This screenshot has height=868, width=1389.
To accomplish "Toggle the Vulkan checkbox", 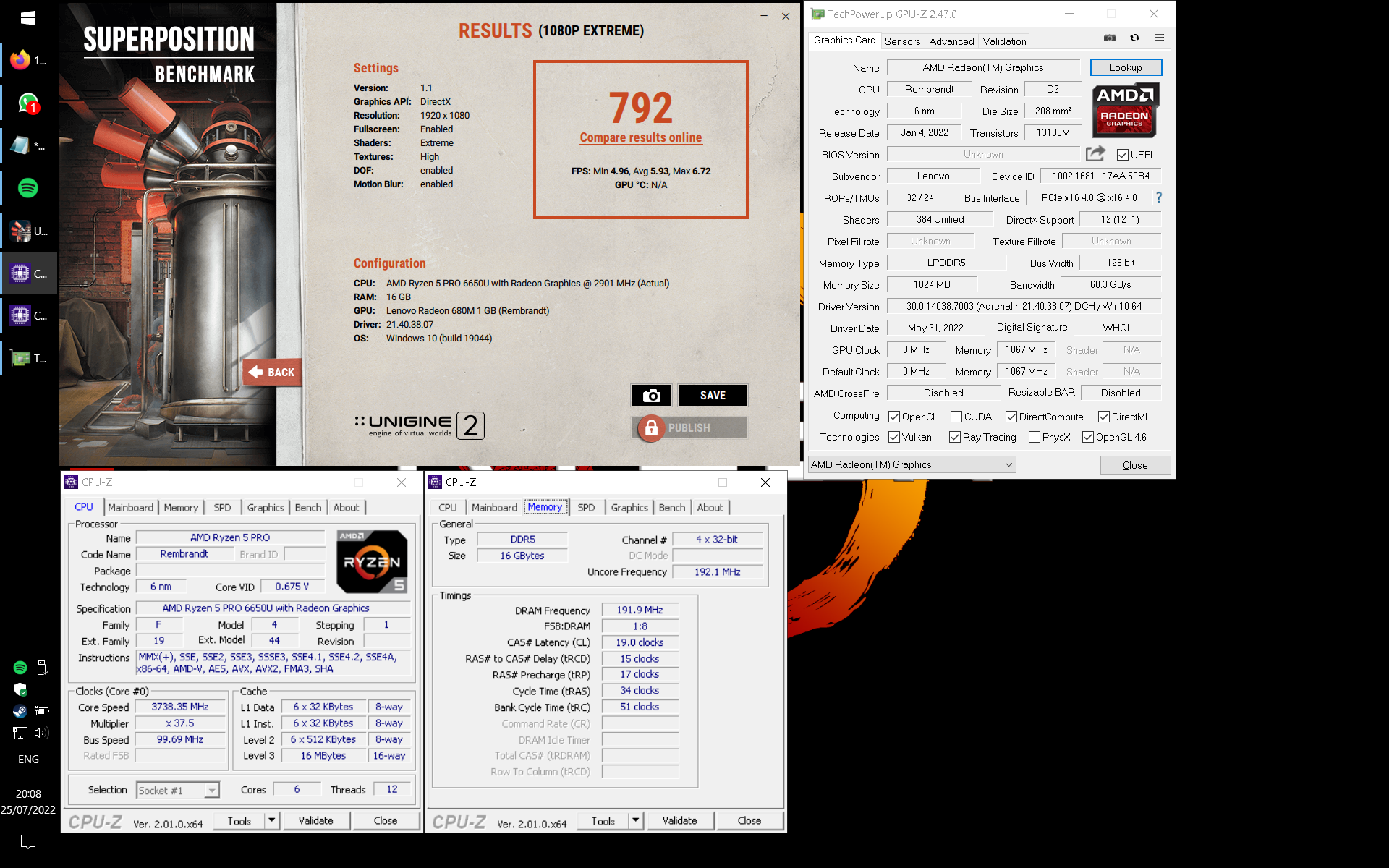I will tap(894, 437).
